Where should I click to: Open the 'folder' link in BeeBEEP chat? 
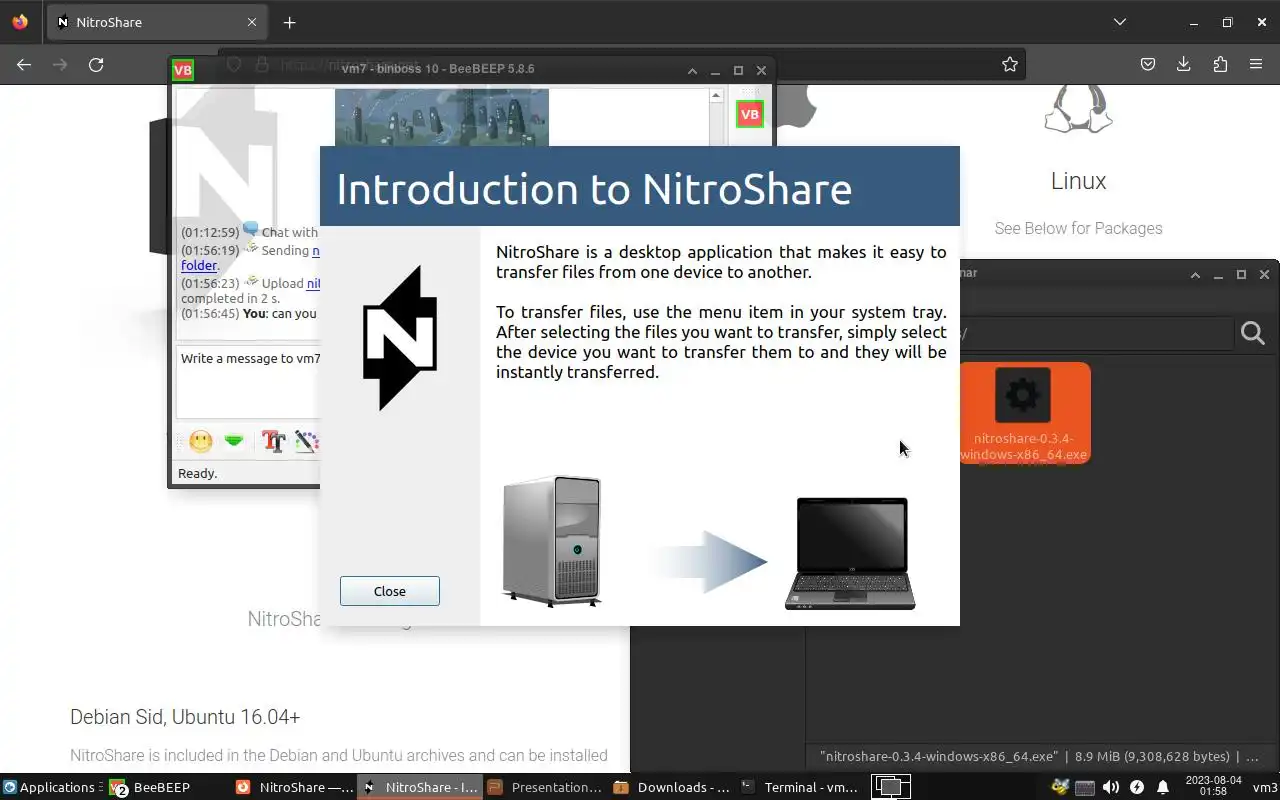pyautogui.click(x=198, y=265)
